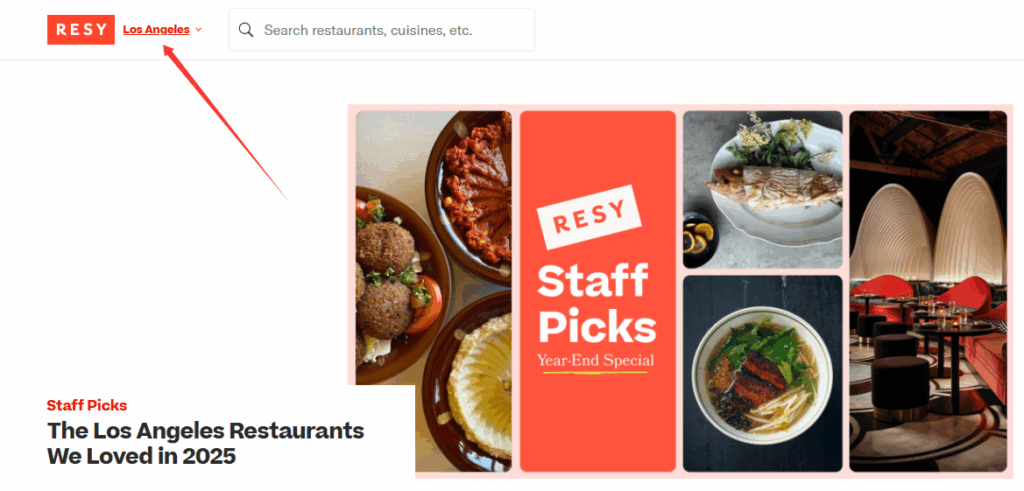Focus the Search restaurants, cuisines input field
Screen dimensions: 1024x491
(x=390, y=30)
